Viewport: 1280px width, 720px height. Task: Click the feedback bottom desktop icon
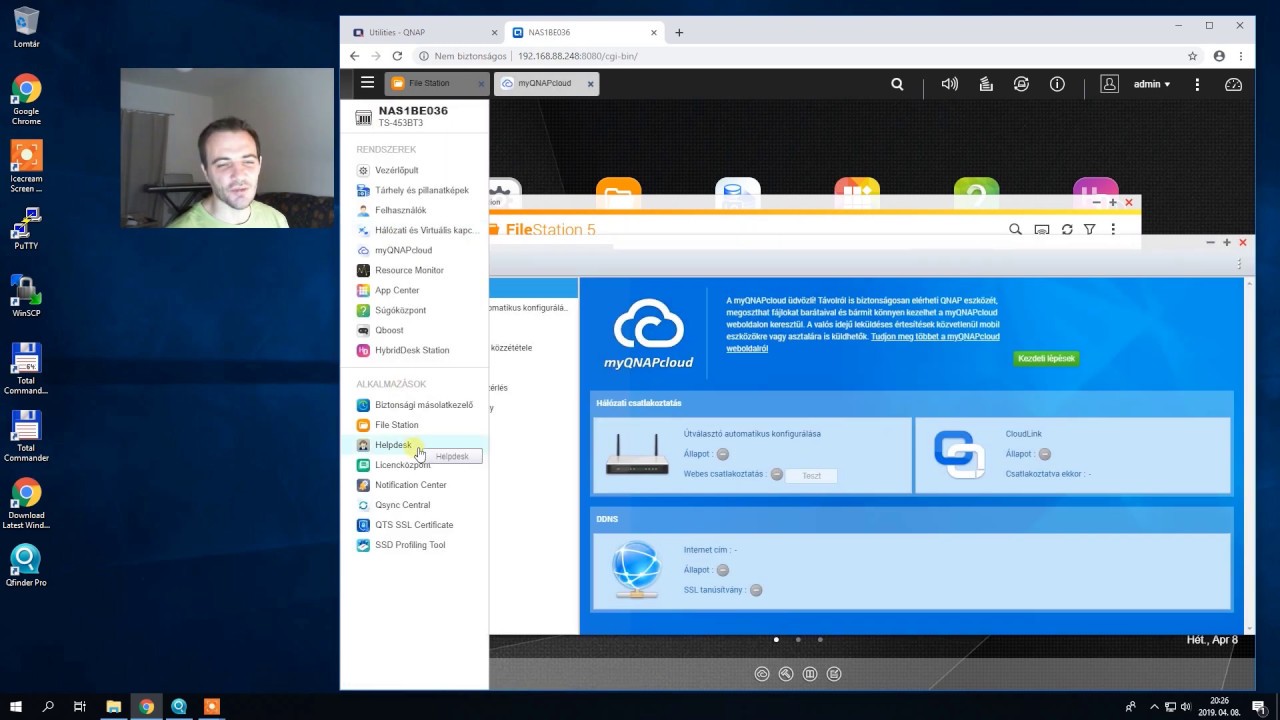pyautogui.click(x=834, y=674)
